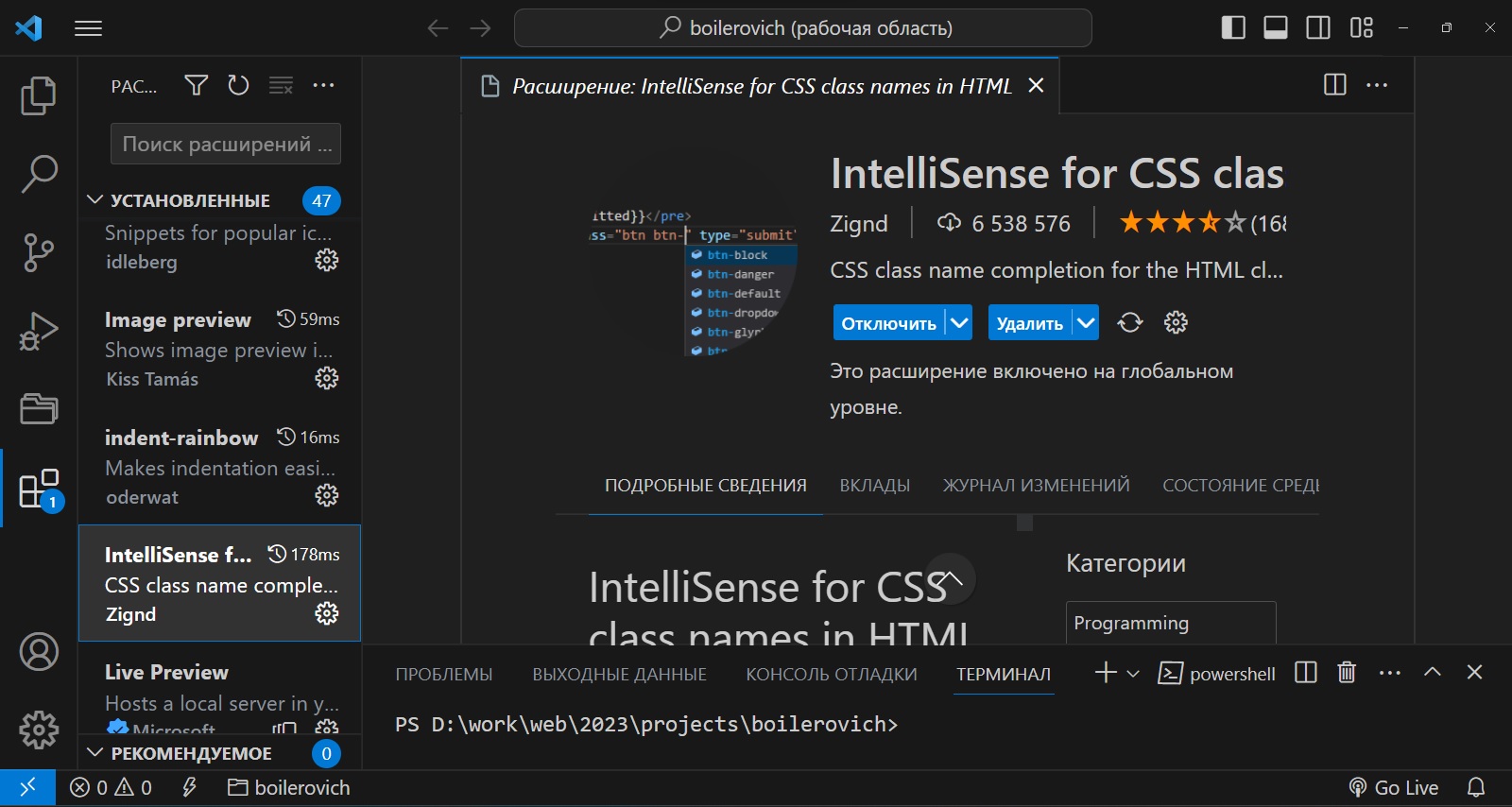Screen dimensions: 1512x807
Task: Split the editor to the right
Action: [1335, 85]
